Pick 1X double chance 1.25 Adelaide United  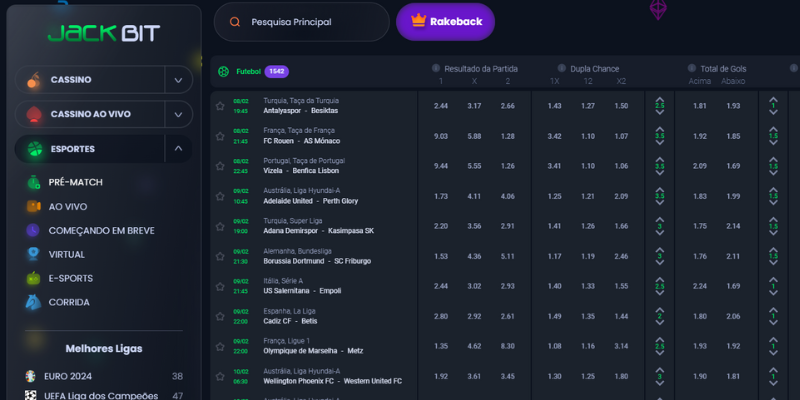[554, 196]
